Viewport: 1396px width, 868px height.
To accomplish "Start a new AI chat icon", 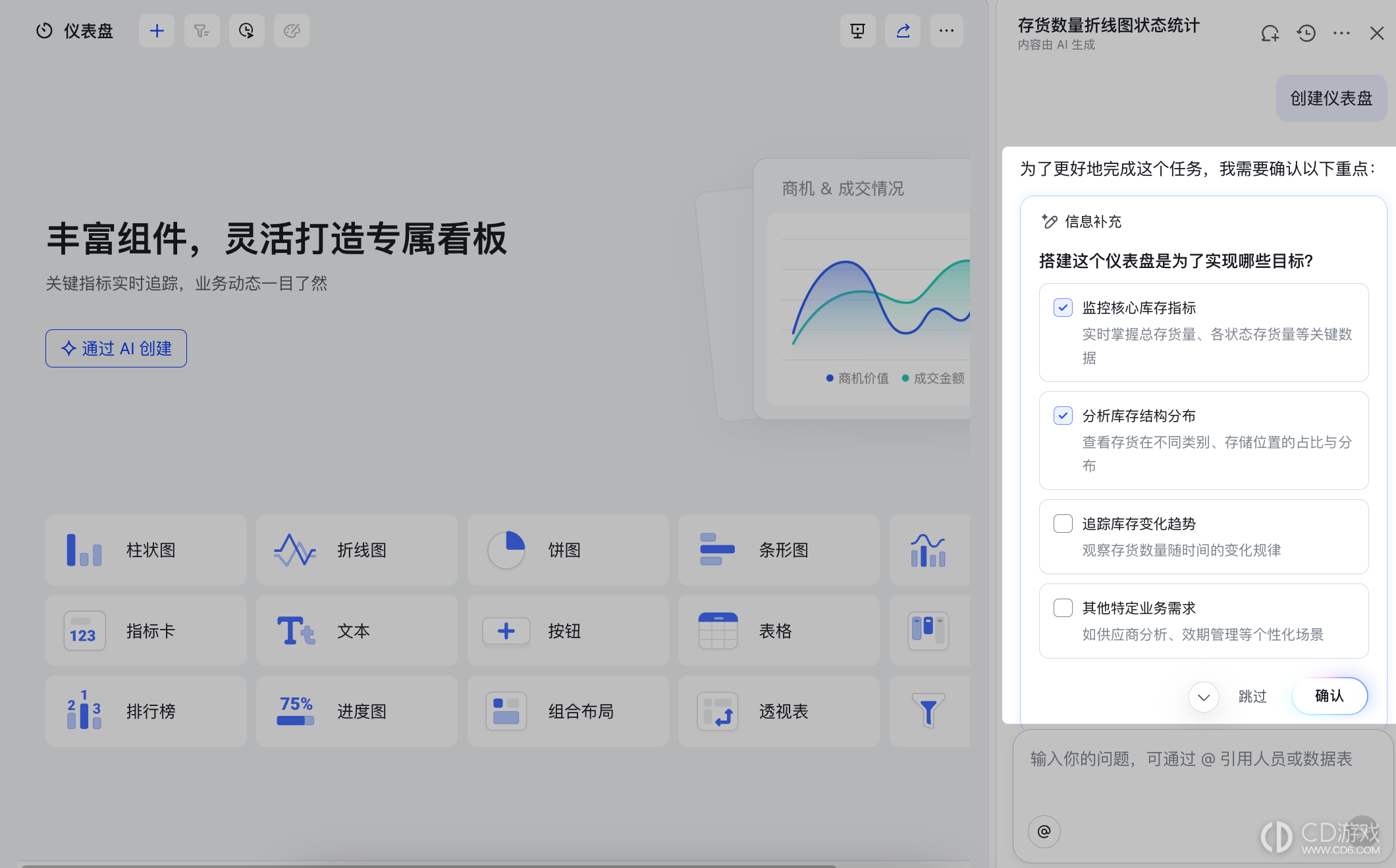I will click(x=1270, y=33).
